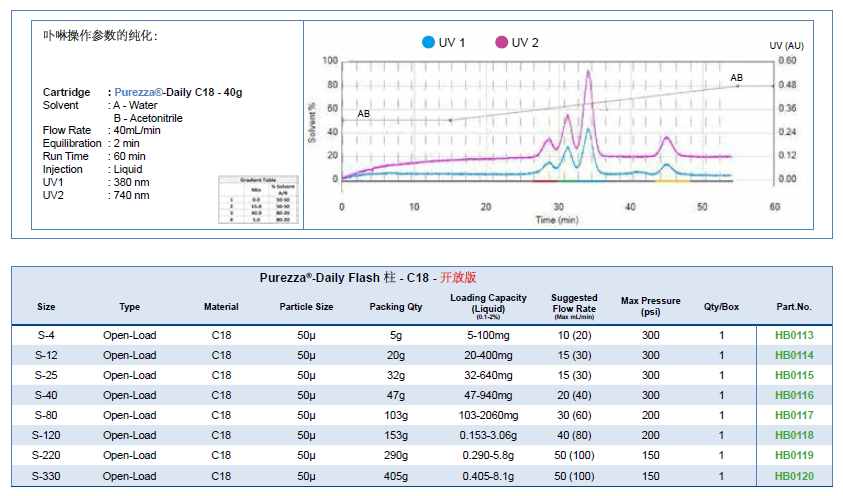Open part number HB0117

click(794, 415)
